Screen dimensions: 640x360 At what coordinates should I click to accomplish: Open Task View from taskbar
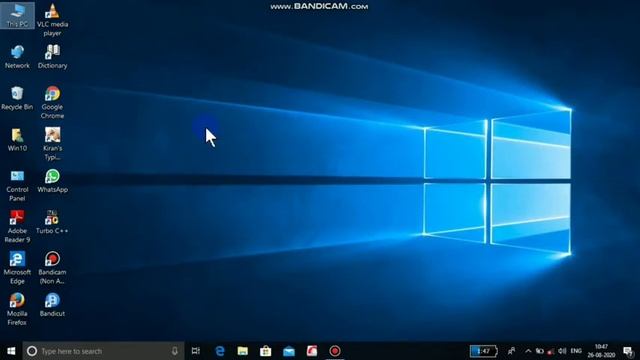tap(196, 351)
